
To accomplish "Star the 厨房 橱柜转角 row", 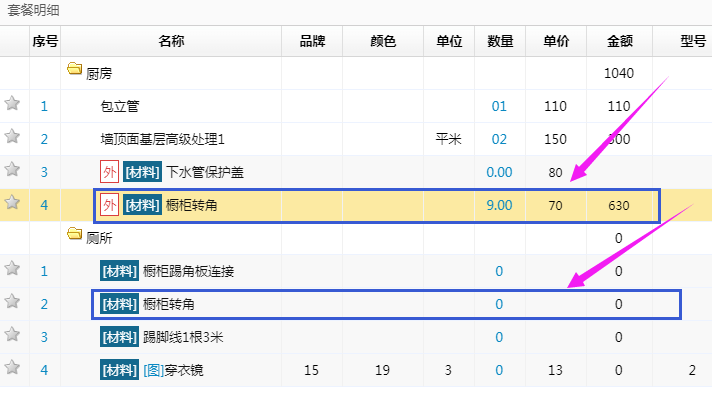I will pos(12,202).
